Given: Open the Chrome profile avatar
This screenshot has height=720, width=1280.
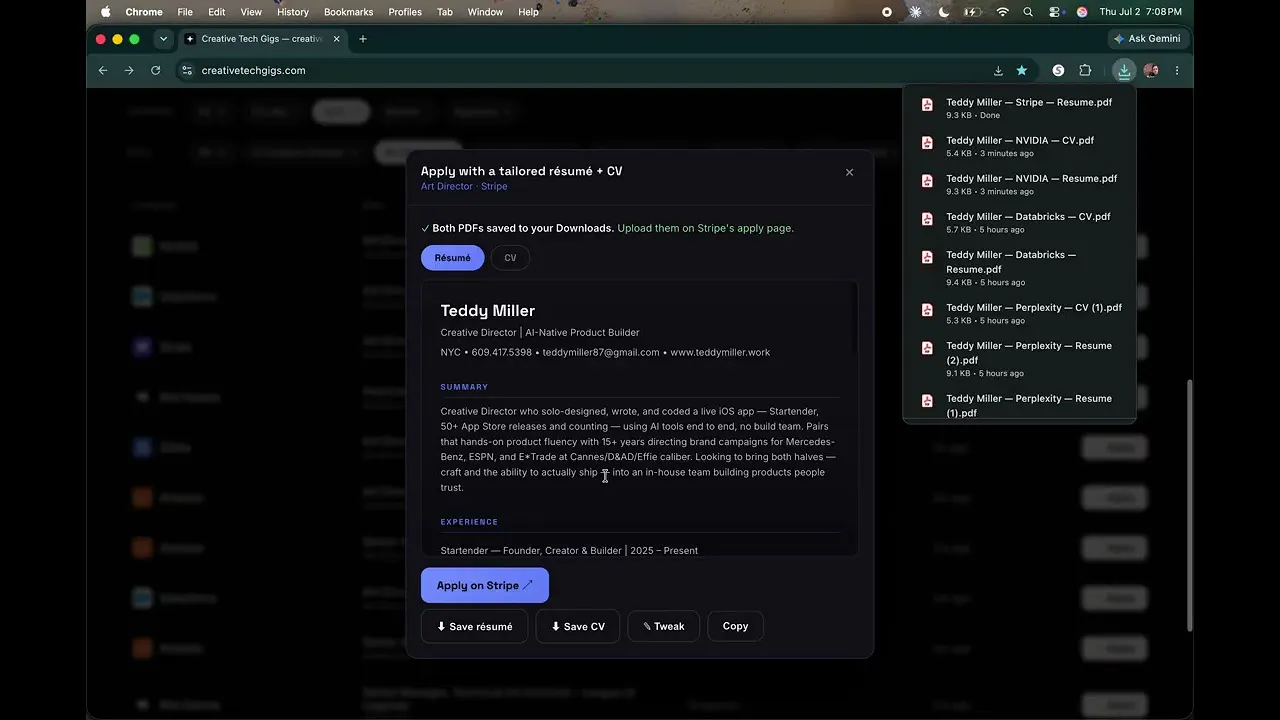Looking at the screenshot, I should click(1151, 70).
